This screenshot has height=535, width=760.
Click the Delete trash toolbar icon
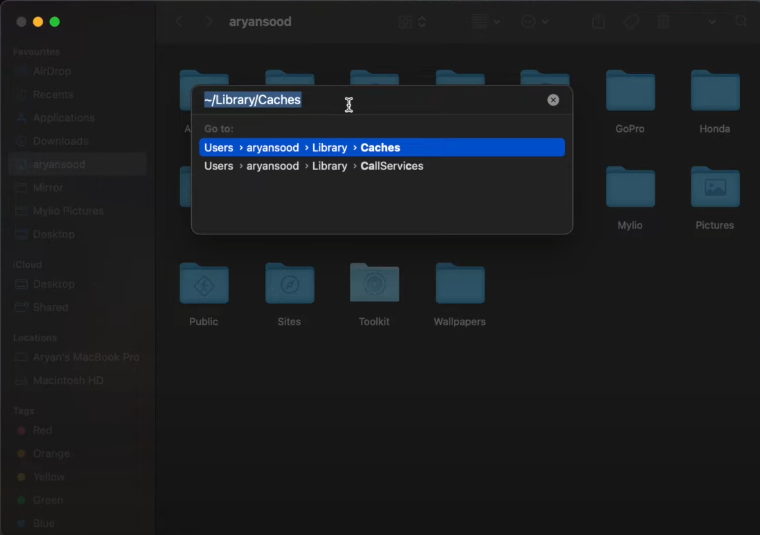(x=664, y=21)
